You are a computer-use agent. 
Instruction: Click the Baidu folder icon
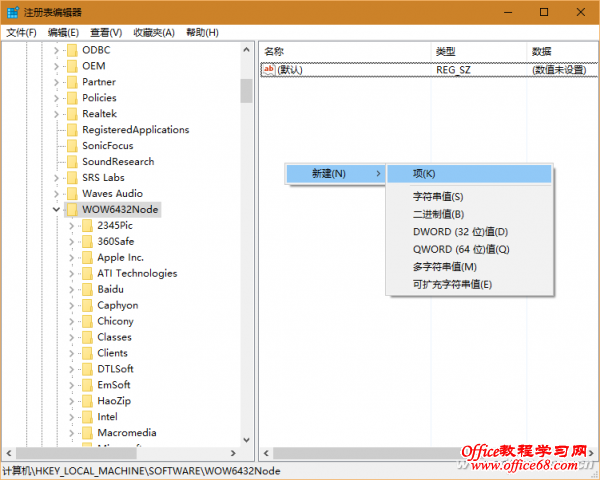pos(87,289)
